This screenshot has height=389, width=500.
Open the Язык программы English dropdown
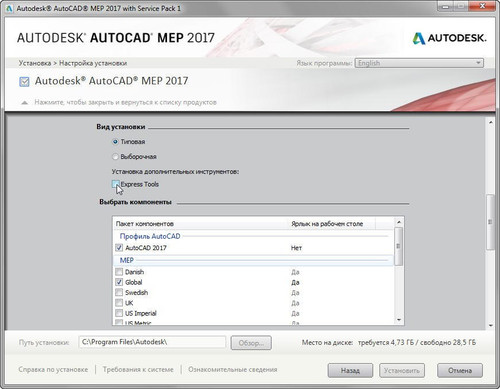pyautogui.click(x=419, y=63)
